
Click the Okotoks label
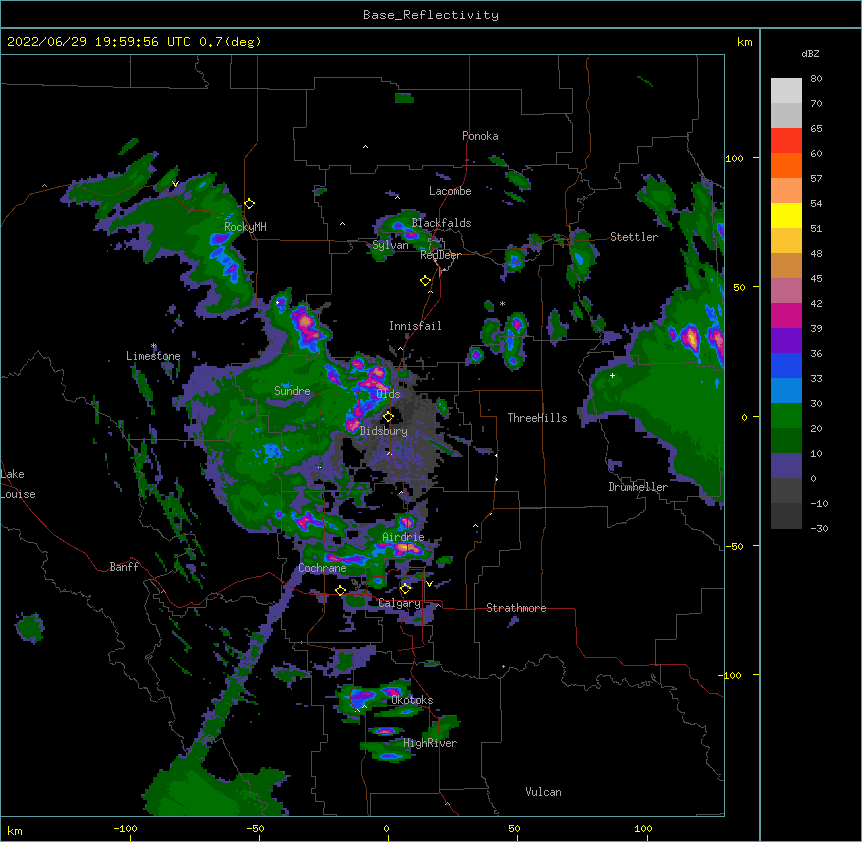(x=412, y=700)
